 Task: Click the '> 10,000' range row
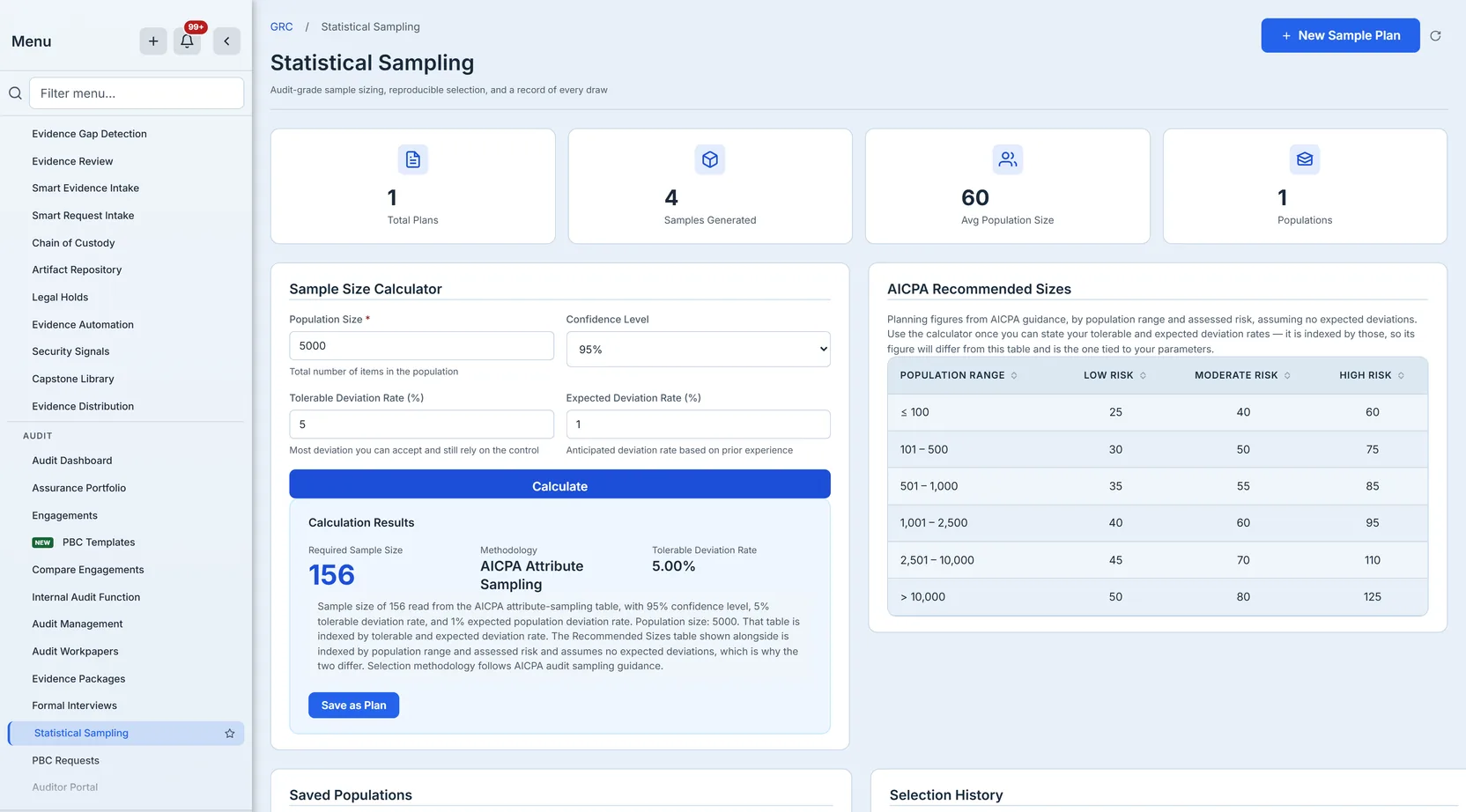(x=1157, y=597)
